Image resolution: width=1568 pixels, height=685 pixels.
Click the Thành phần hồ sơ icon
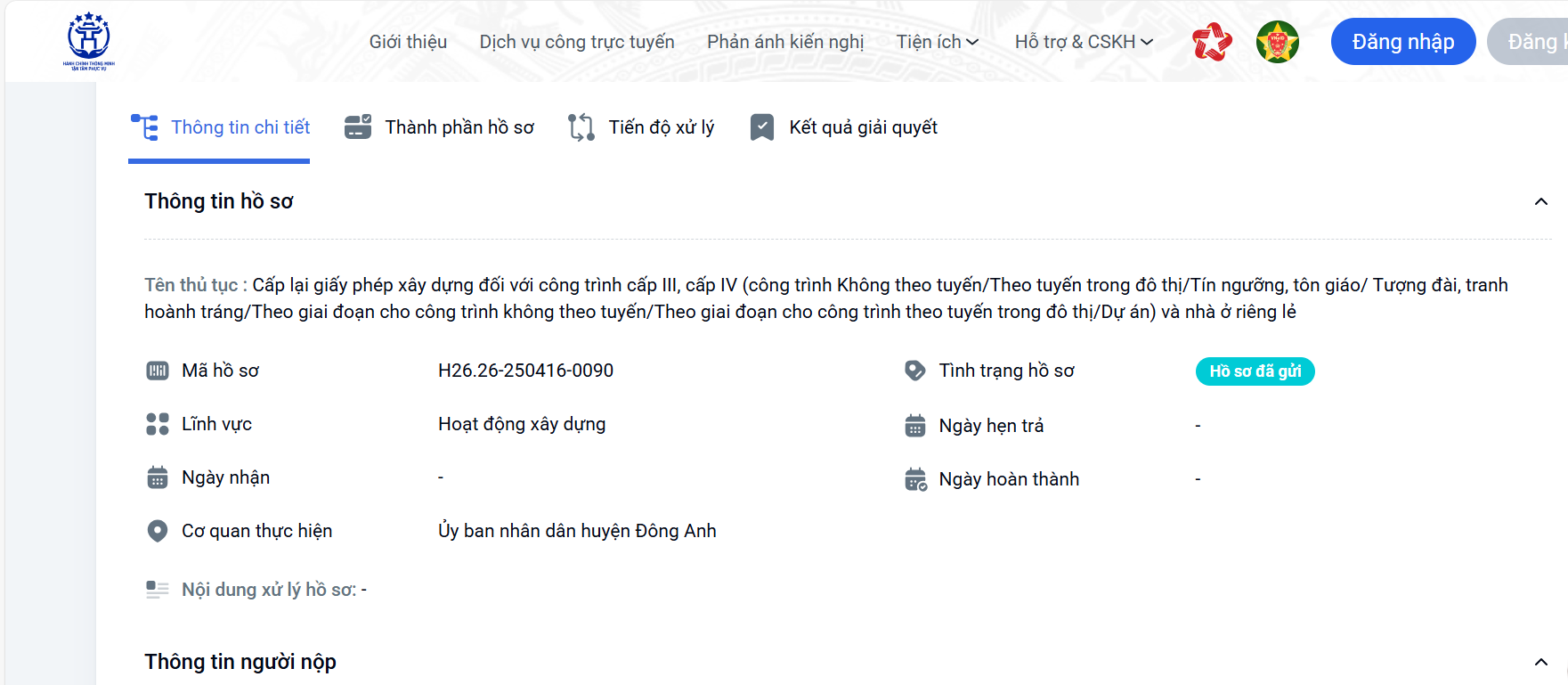[358, 127]
